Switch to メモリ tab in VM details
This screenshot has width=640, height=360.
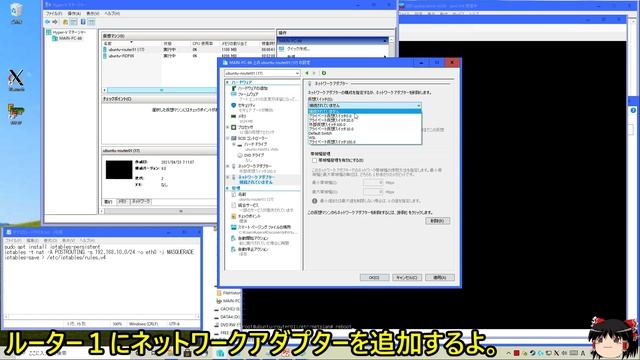coord(122,202)
